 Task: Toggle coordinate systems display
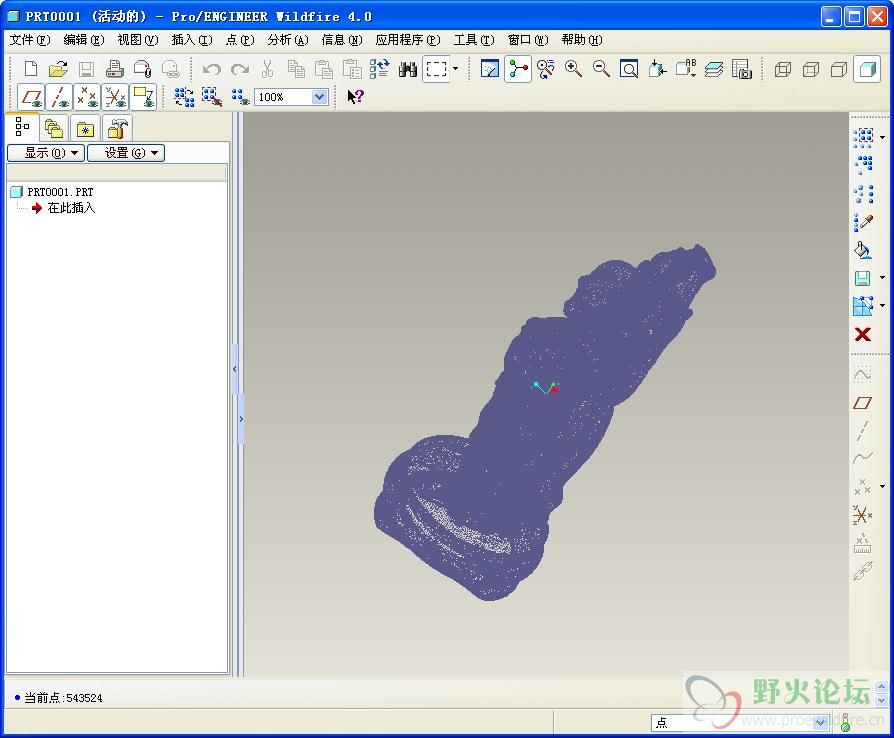115,97
